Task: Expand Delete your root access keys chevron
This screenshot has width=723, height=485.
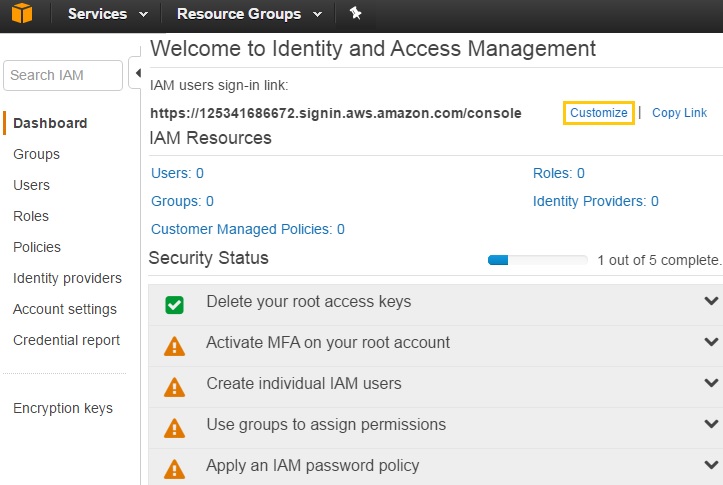Action: 711,301
